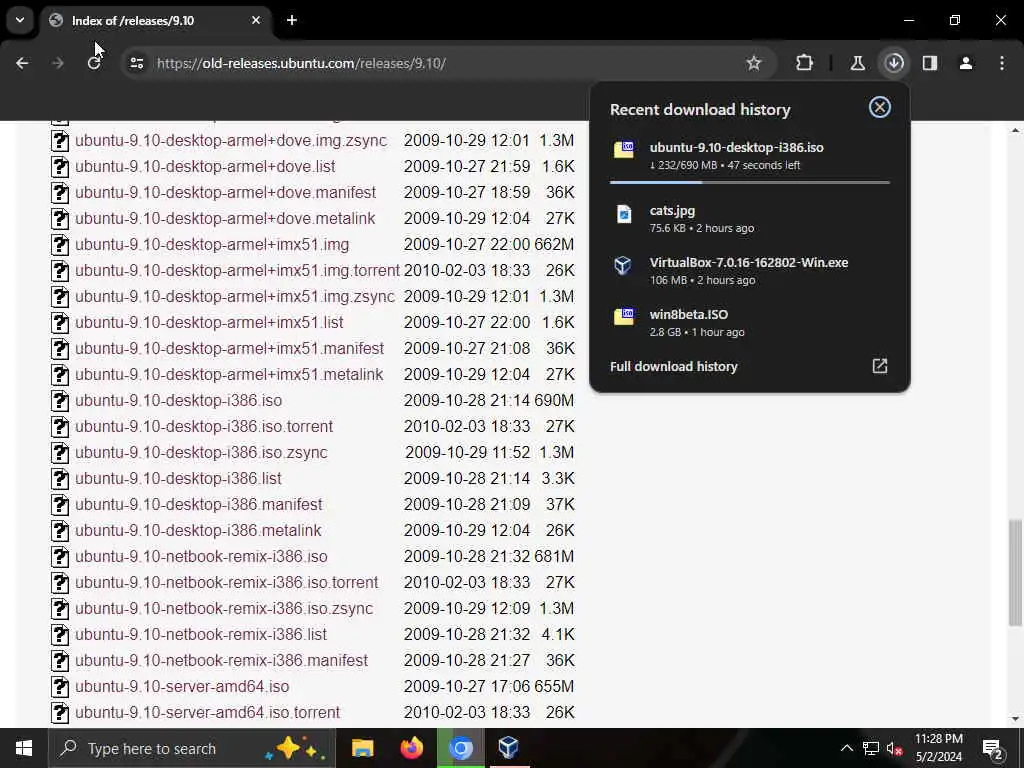Open the Chrome three-dot menu

1002,63
